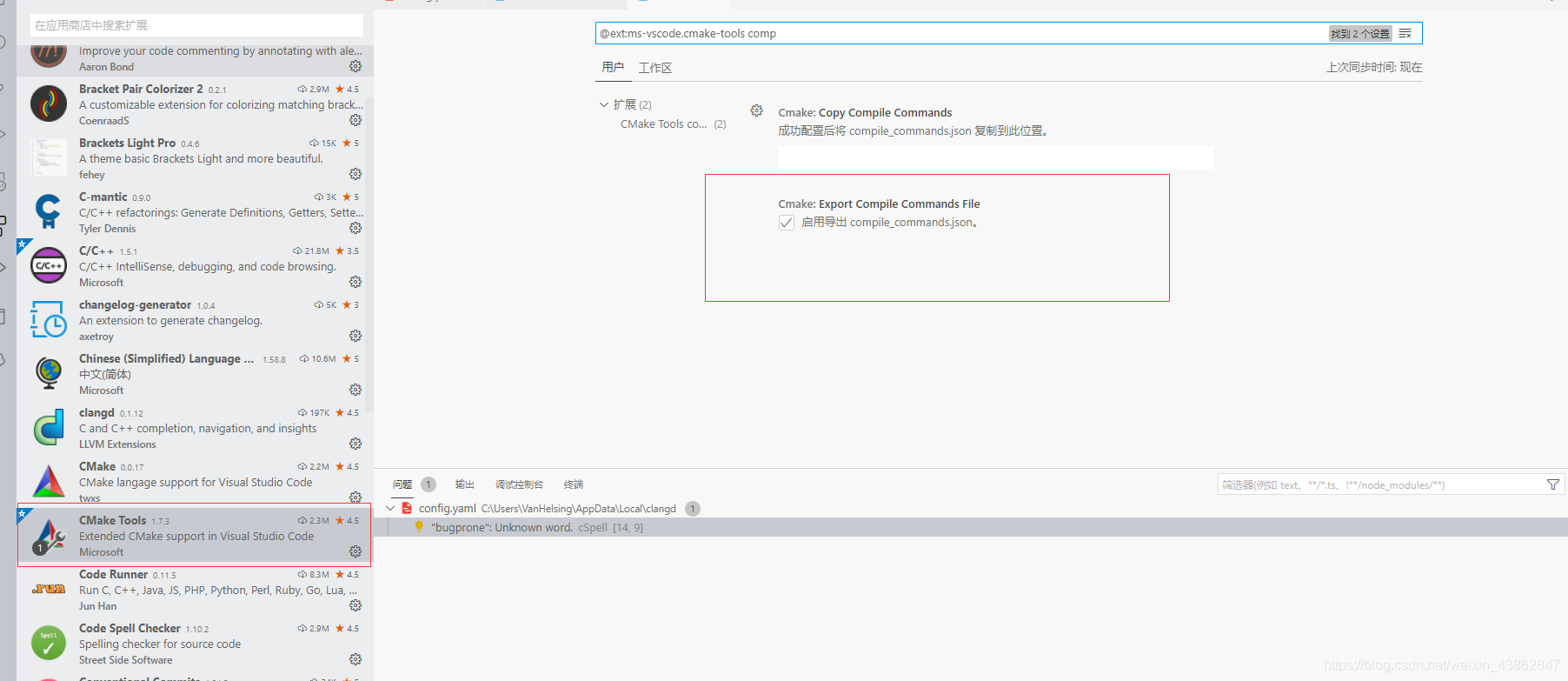Screen dimensions: 1568x681
Task: Open the problems filter funnel icon
Action: (1553, 484)
